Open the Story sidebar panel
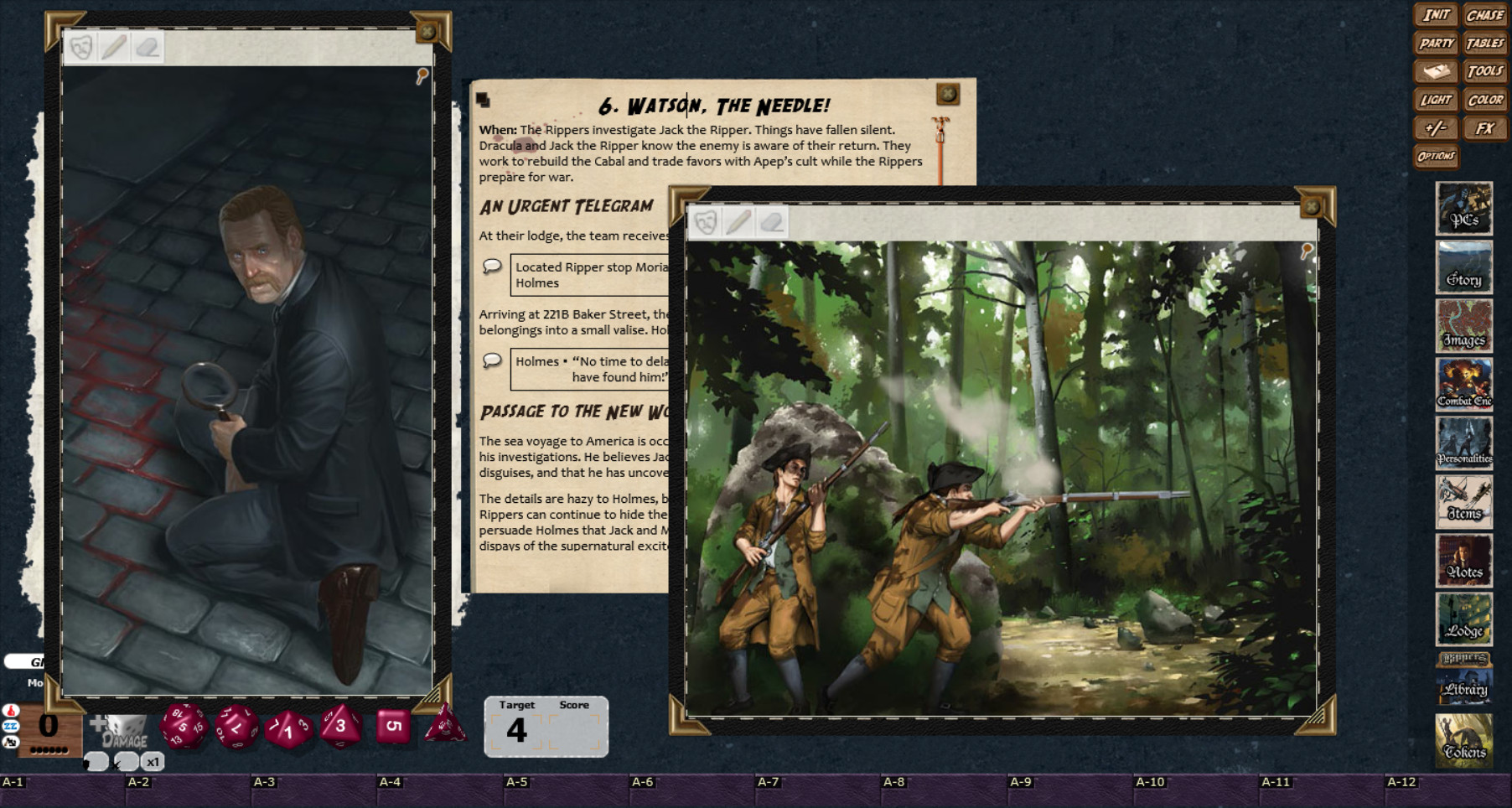Image resolution: width=1512 pixels, height=808 pixels. [x=1464, y=268]
